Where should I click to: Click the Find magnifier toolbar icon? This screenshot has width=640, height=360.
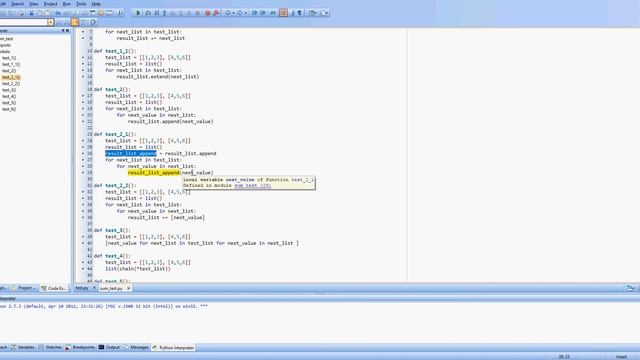120,13
